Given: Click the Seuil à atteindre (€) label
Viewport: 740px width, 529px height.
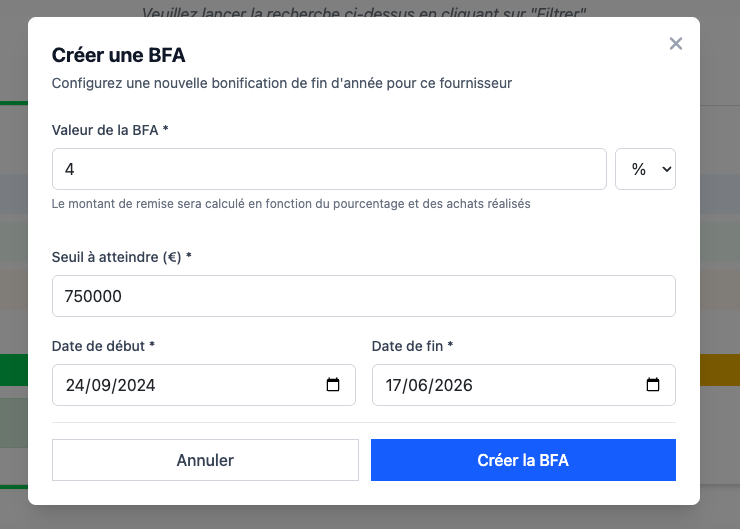Looking at the screenshot, I should pyautogui.click(x=121, y=257).
